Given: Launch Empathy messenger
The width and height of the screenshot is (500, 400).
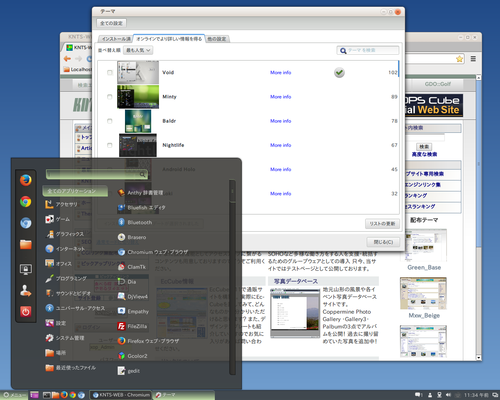Looking at the screenshot, I should click(x=133, y=311).
